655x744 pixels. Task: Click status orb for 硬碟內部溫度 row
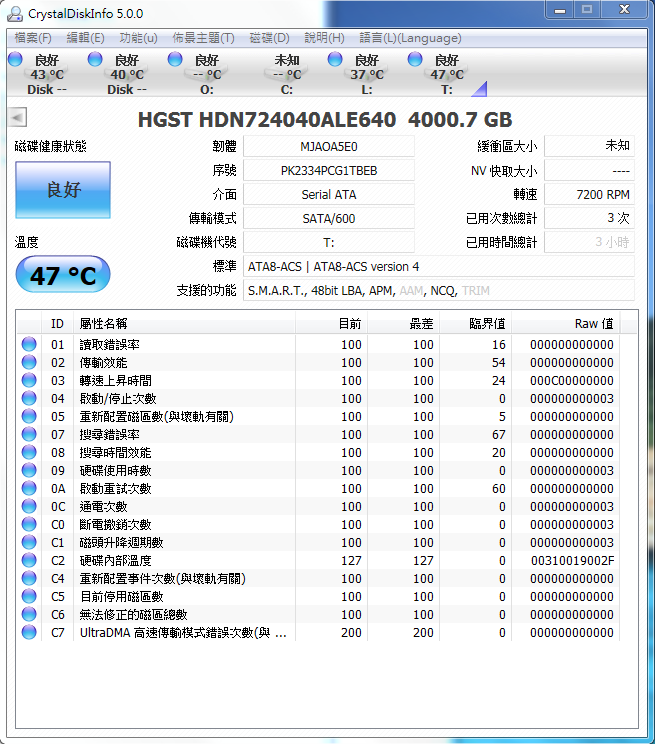click(x=29, y=560)
